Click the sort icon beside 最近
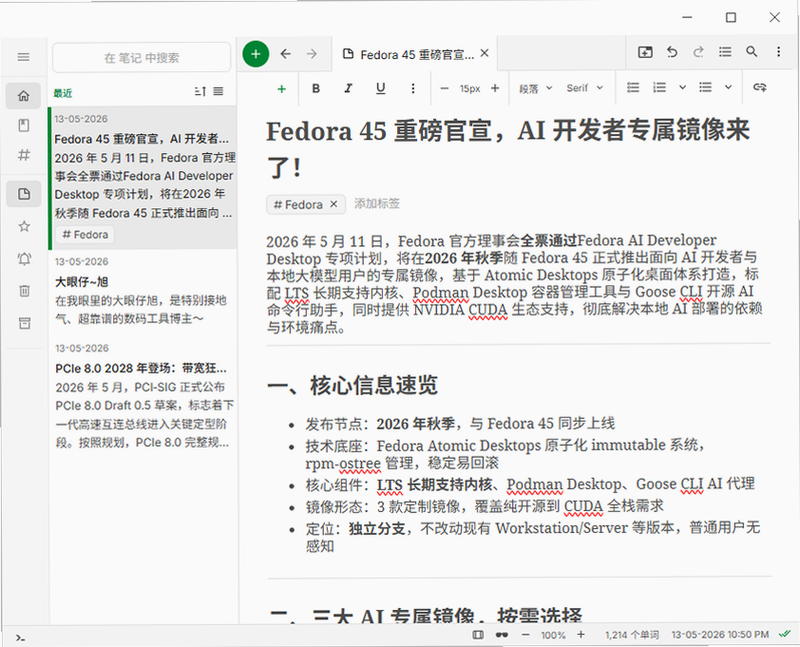The width and height of the screenshot is (800, 647). (x=200, y=91)
